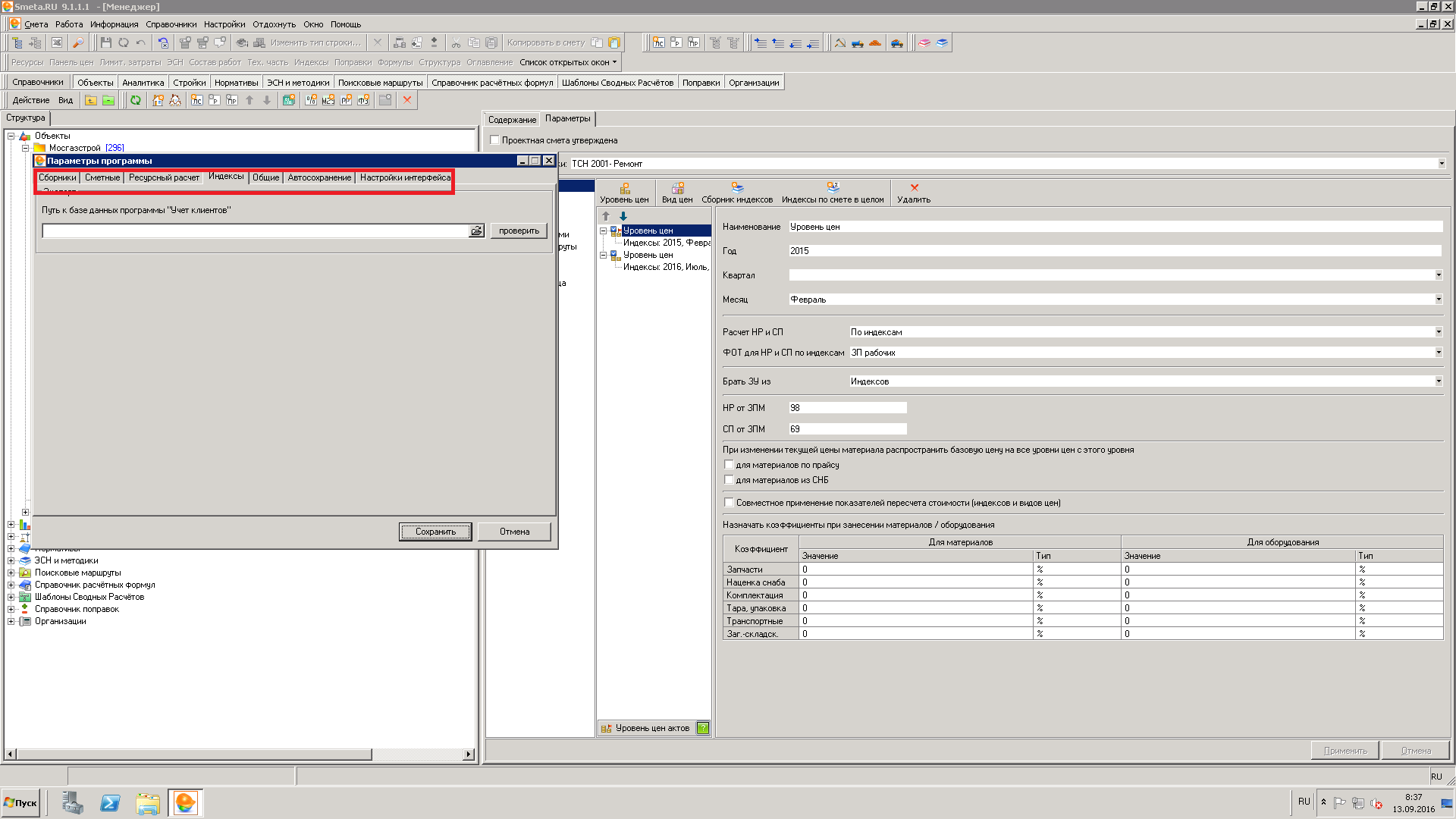Viewport: 1456px width, 819px height.
Task: Collapse the Объекты tree node
Action: 11,136
